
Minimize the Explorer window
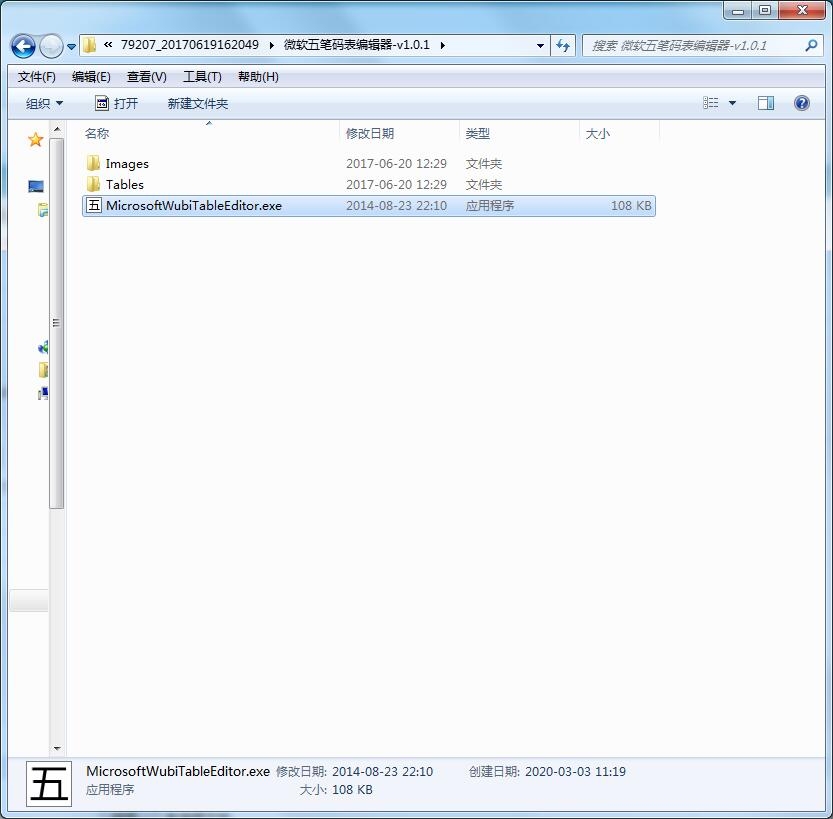(738, 11)
